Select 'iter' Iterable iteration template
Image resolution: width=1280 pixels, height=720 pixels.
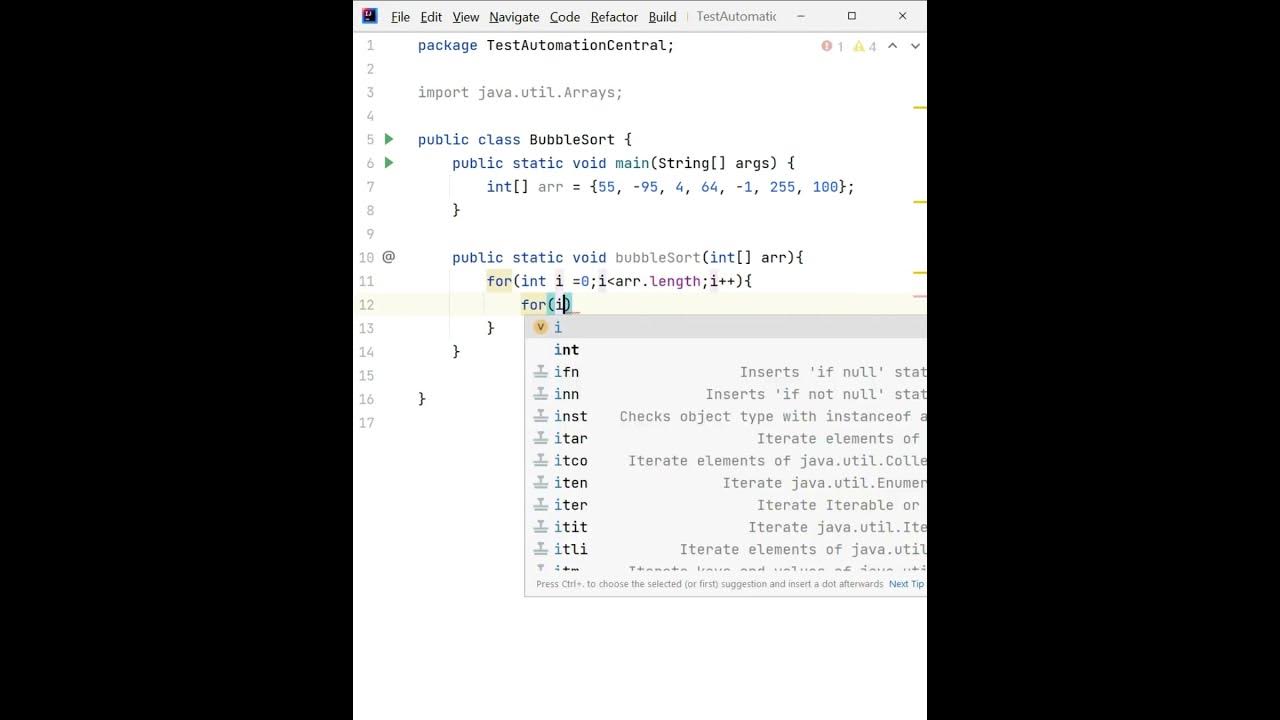[726, 505]
